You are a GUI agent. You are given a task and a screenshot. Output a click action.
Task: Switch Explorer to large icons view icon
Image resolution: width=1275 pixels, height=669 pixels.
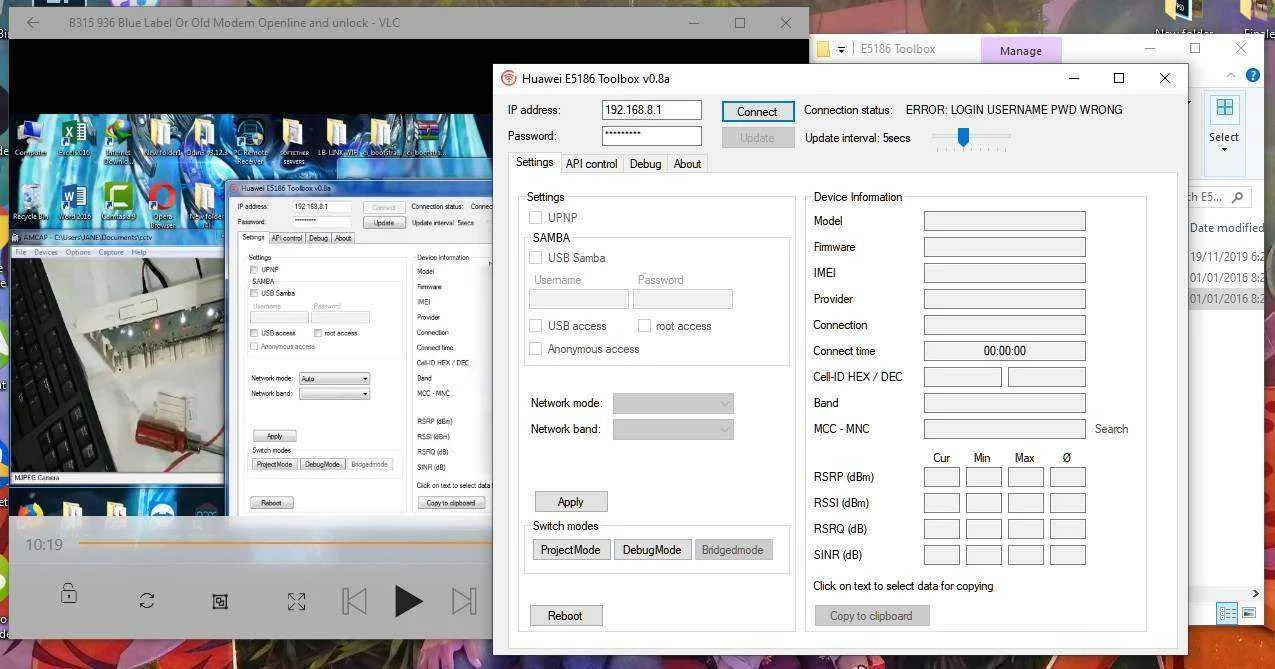pyautogui.click(x=1248, y=613)
